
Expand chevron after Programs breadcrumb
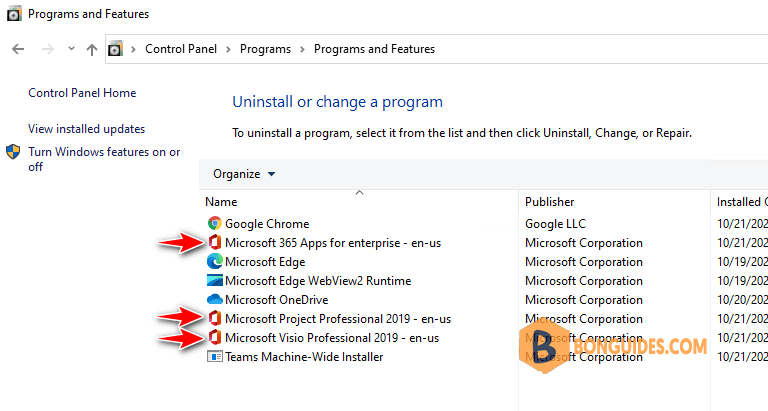click(x=302, y=49)
